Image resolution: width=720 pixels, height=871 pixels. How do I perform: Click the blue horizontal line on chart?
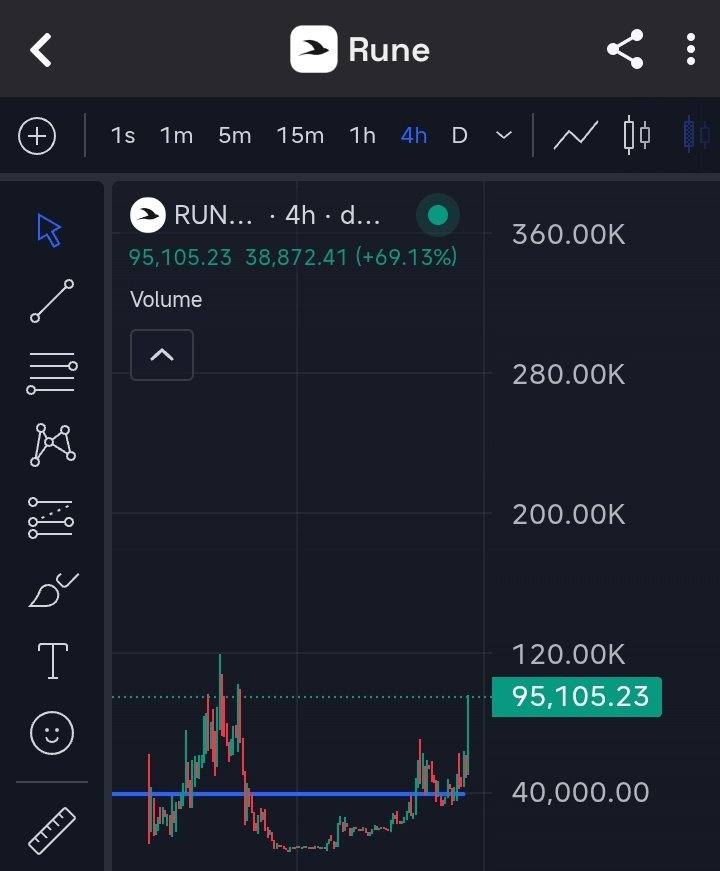point(288,794)
